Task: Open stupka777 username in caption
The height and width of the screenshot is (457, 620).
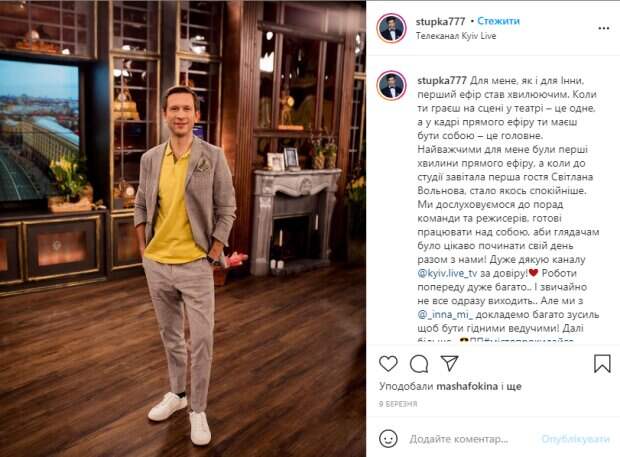Action: [x=442, y=81]
